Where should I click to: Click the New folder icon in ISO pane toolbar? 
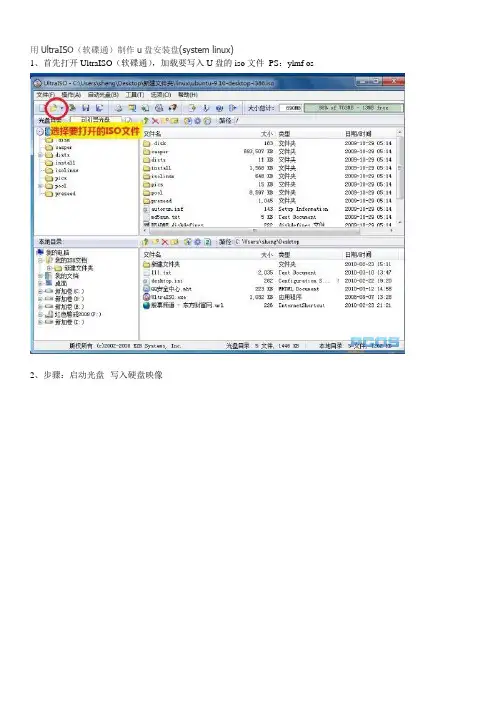164,121
